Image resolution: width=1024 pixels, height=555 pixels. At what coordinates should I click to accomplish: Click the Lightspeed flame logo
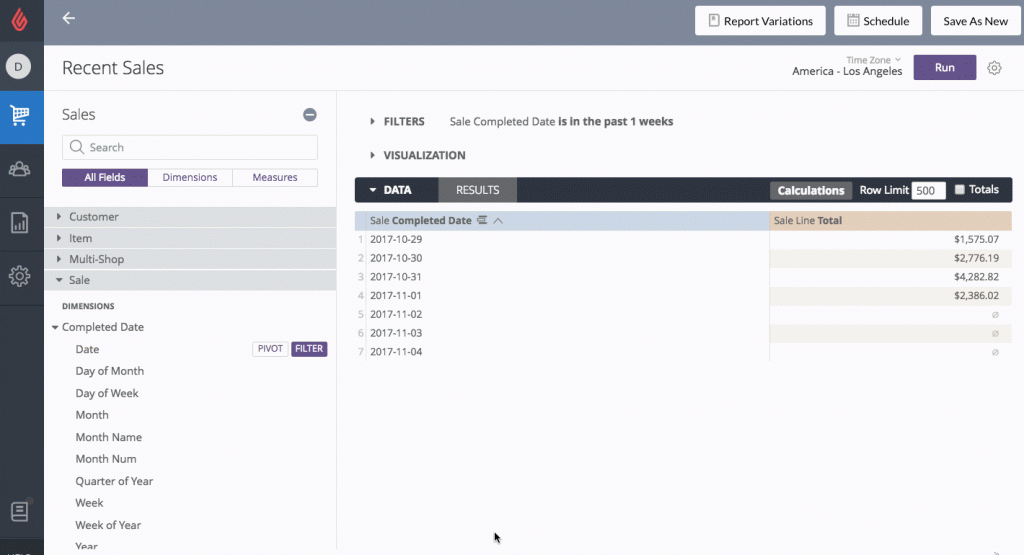tap(20, 20)
